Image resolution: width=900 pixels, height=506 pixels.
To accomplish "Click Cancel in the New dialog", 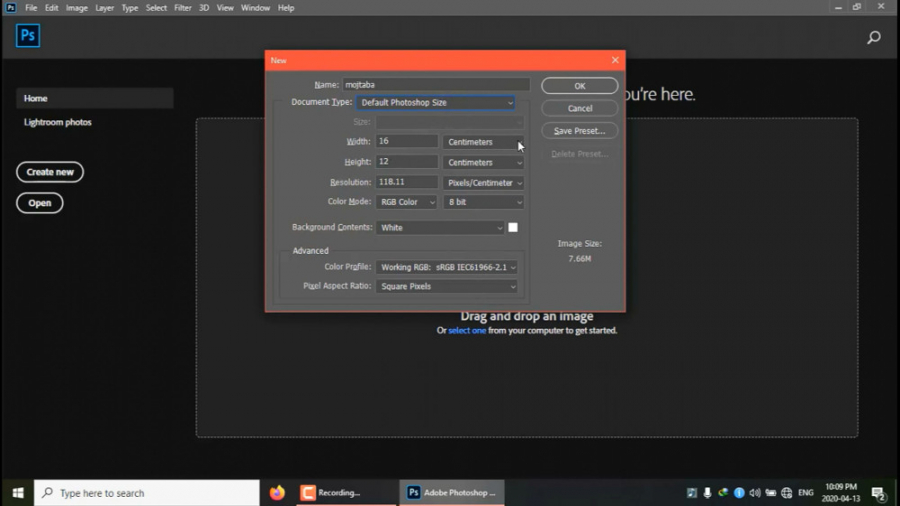I will tap(580, 108).
